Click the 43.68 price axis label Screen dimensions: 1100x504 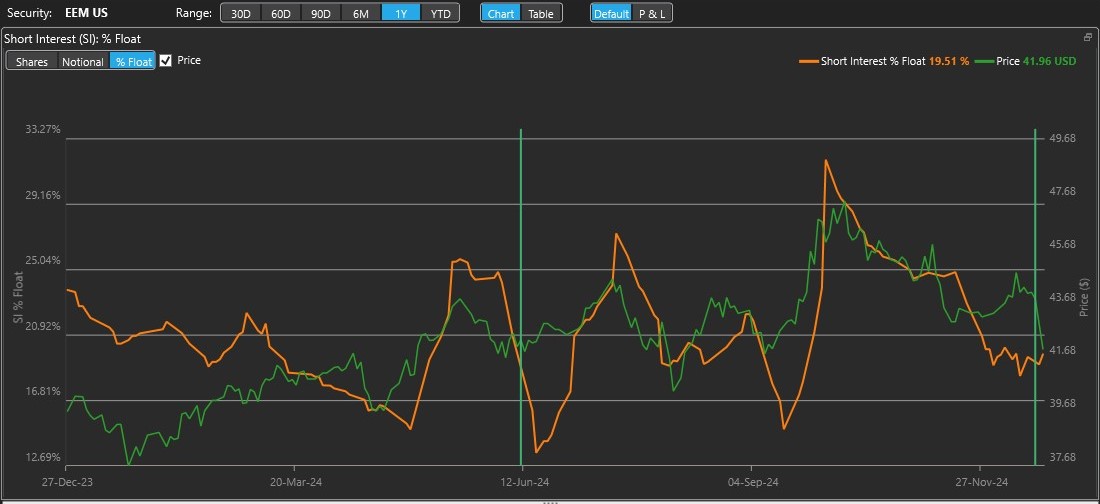[1061, 297]
